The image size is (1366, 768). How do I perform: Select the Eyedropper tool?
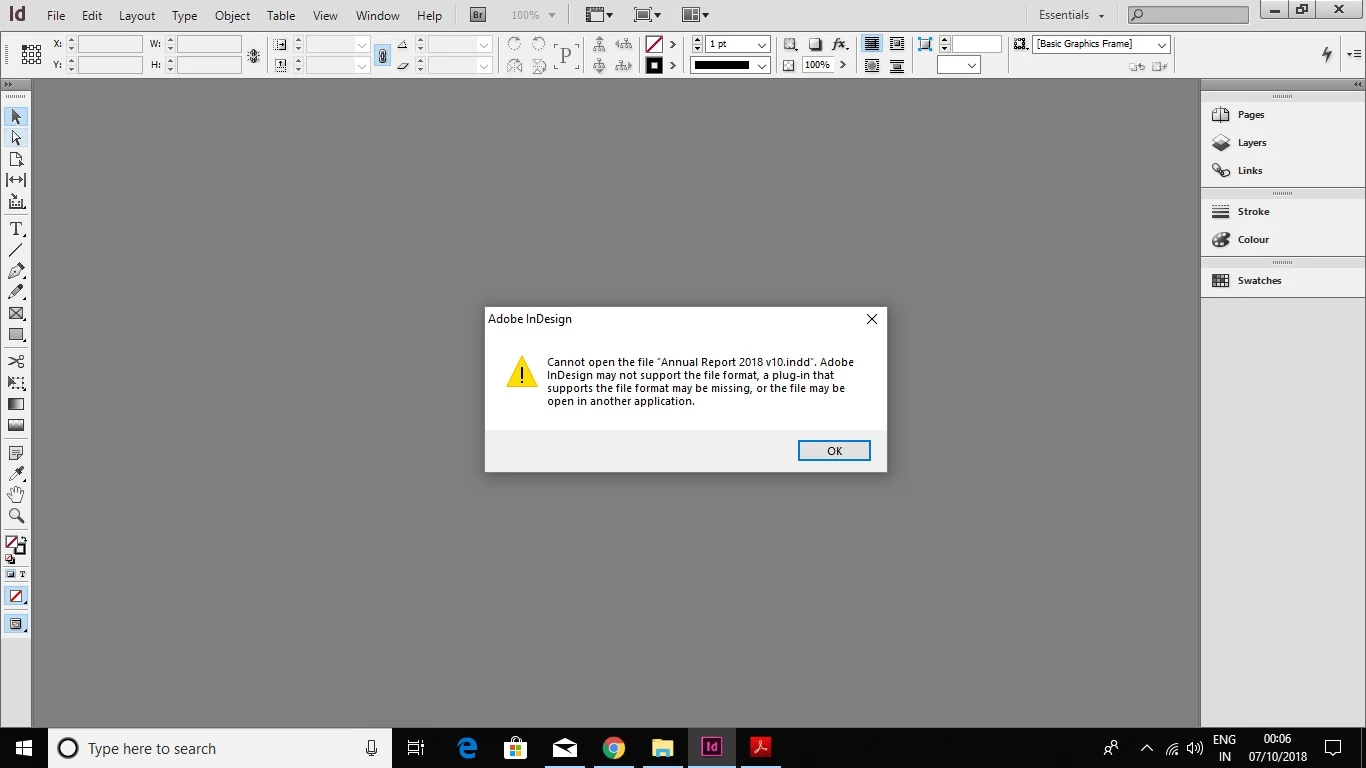coord(16,474)
